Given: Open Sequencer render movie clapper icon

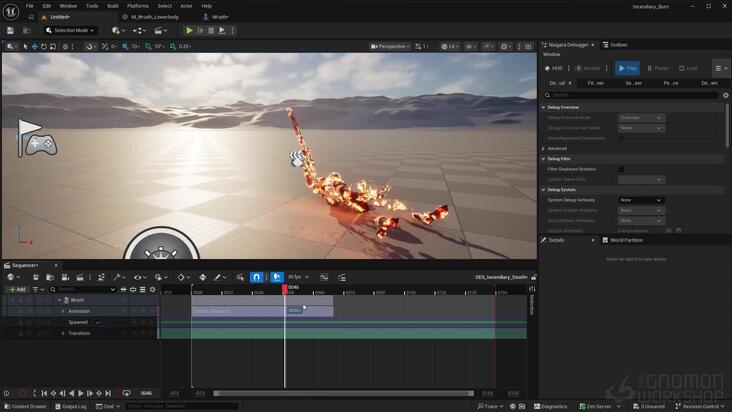Looking at the screenshot, I should 80,277.
